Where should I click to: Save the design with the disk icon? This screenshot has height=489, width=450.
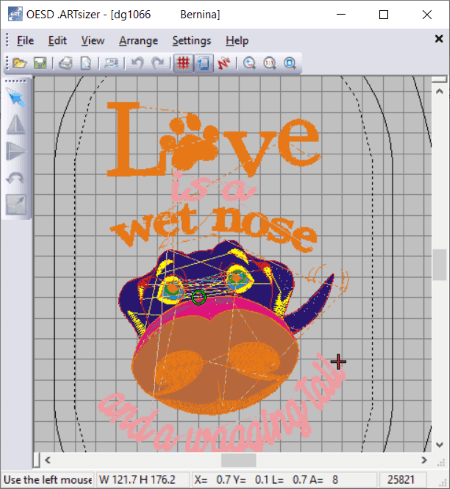pyautogui.click(x=40, y=63)
